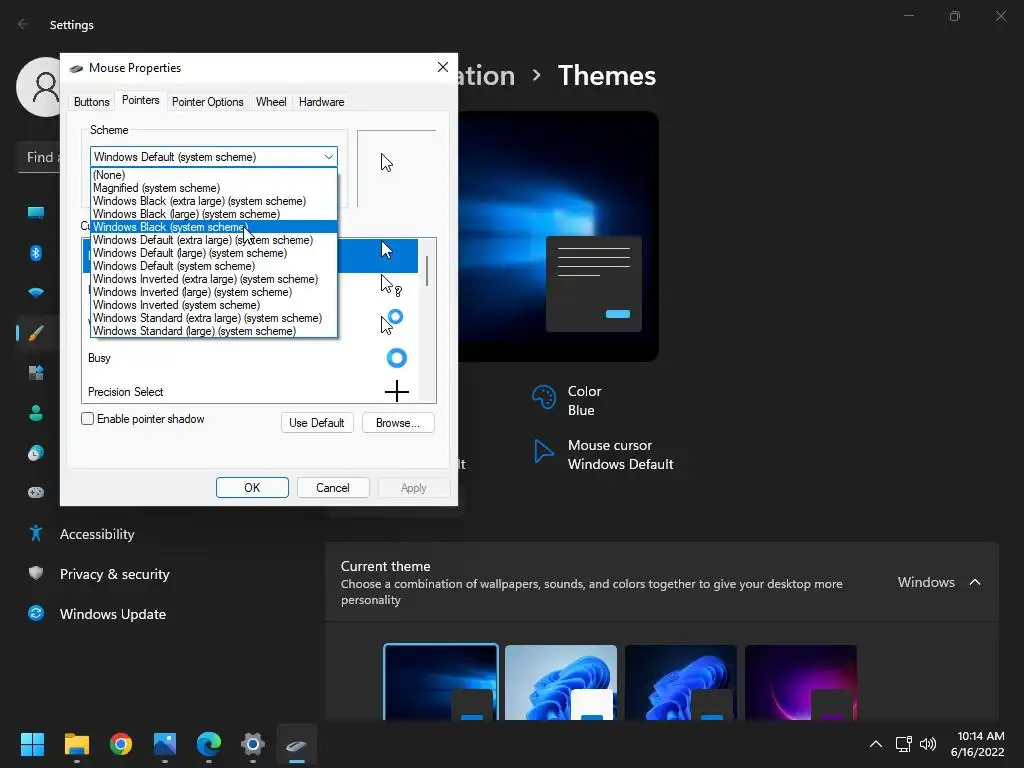1024x768 pixels.
Task: Click the Privacy & security shield icon
Action: pos(36,573)
